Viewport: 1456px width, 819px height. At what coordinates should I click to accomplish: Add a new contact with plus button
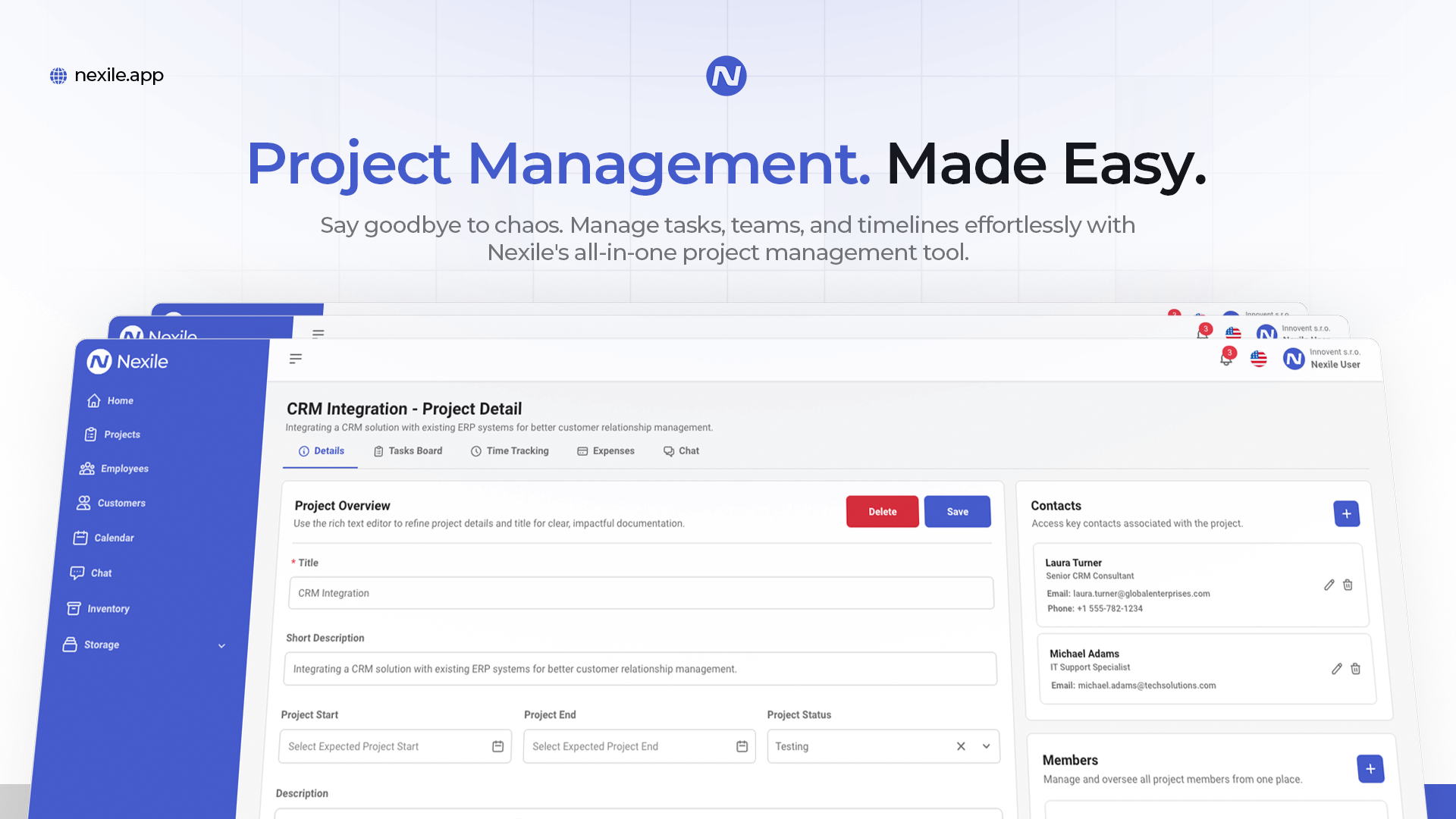[1347, 513]
